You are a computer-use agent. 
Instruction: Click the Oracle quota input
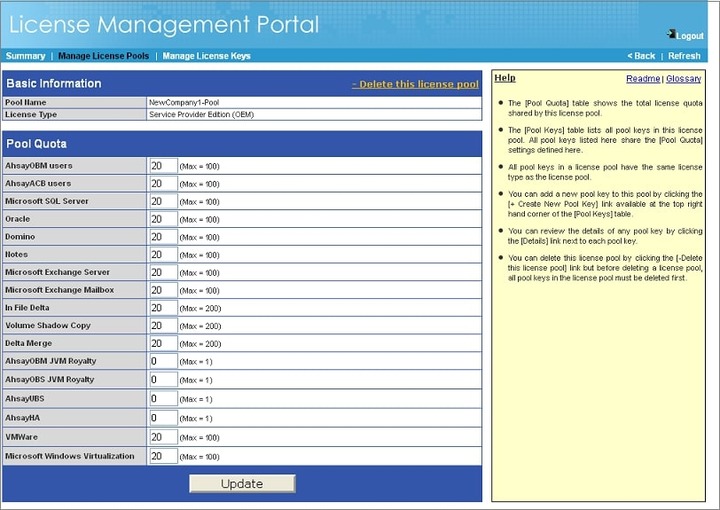163,219
